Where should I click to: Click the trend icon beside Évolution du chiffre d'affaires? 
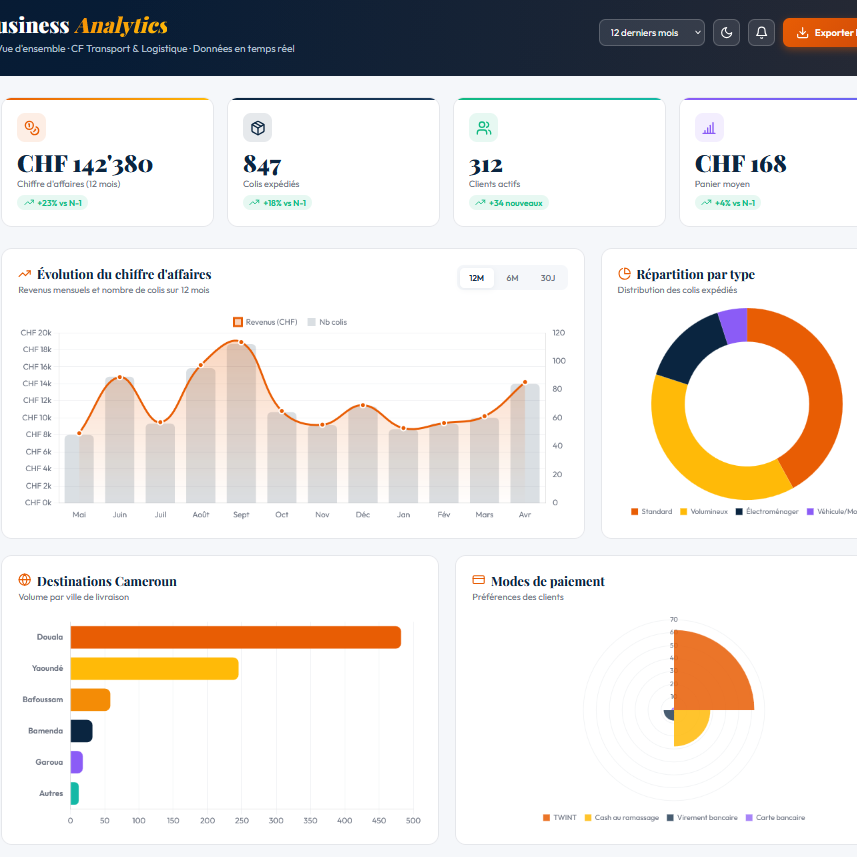pos(25,274)
